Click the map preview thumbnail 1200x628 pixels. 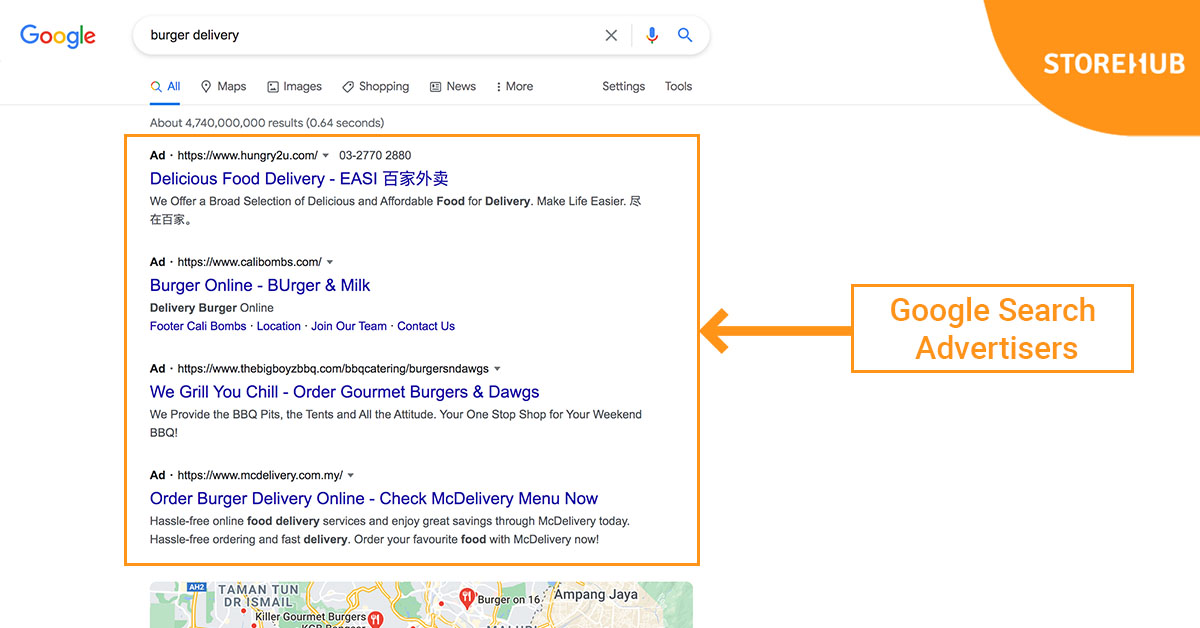point(421,605)
